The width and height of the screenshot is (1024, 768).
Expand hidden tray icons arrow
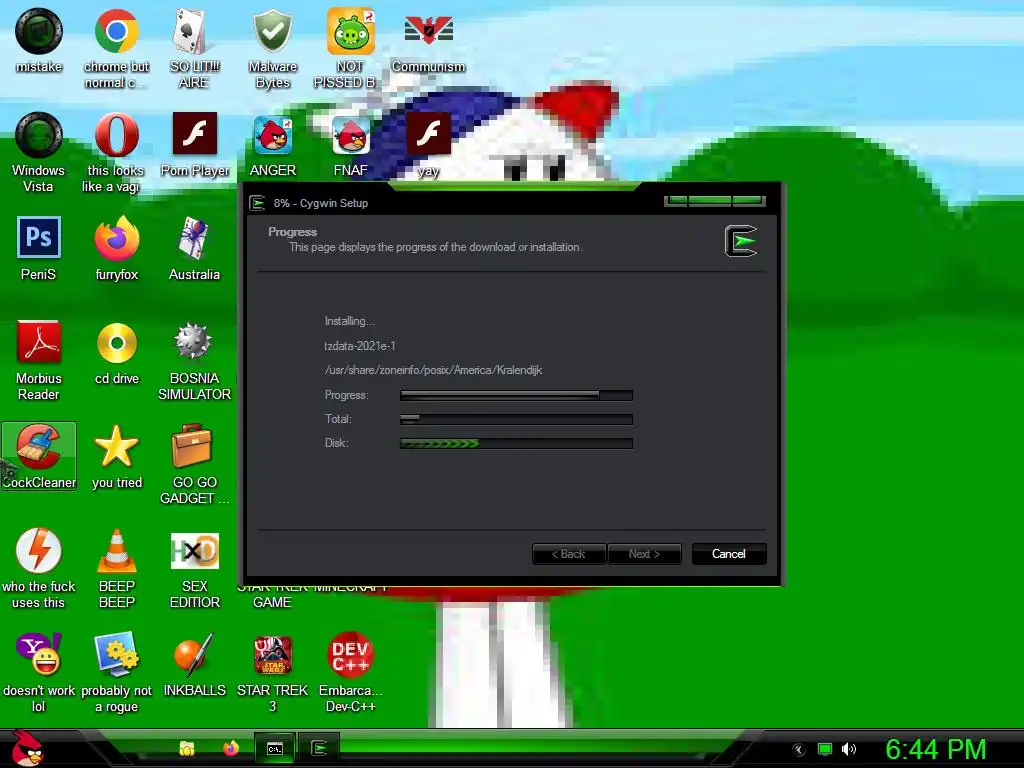point(799,750)
